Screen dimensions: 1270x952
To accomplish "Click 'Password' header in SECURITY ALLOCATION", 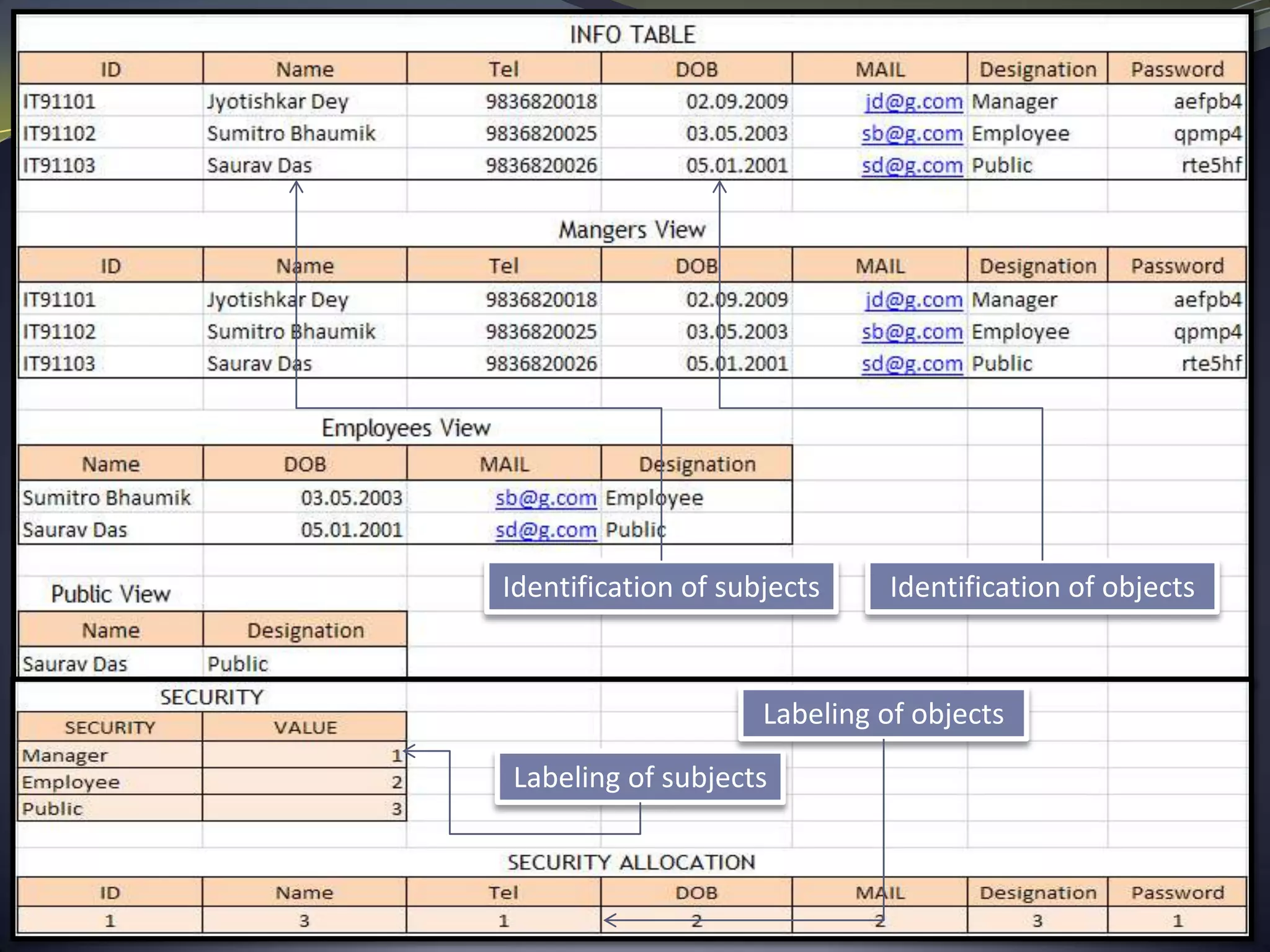I will 1177,892.
